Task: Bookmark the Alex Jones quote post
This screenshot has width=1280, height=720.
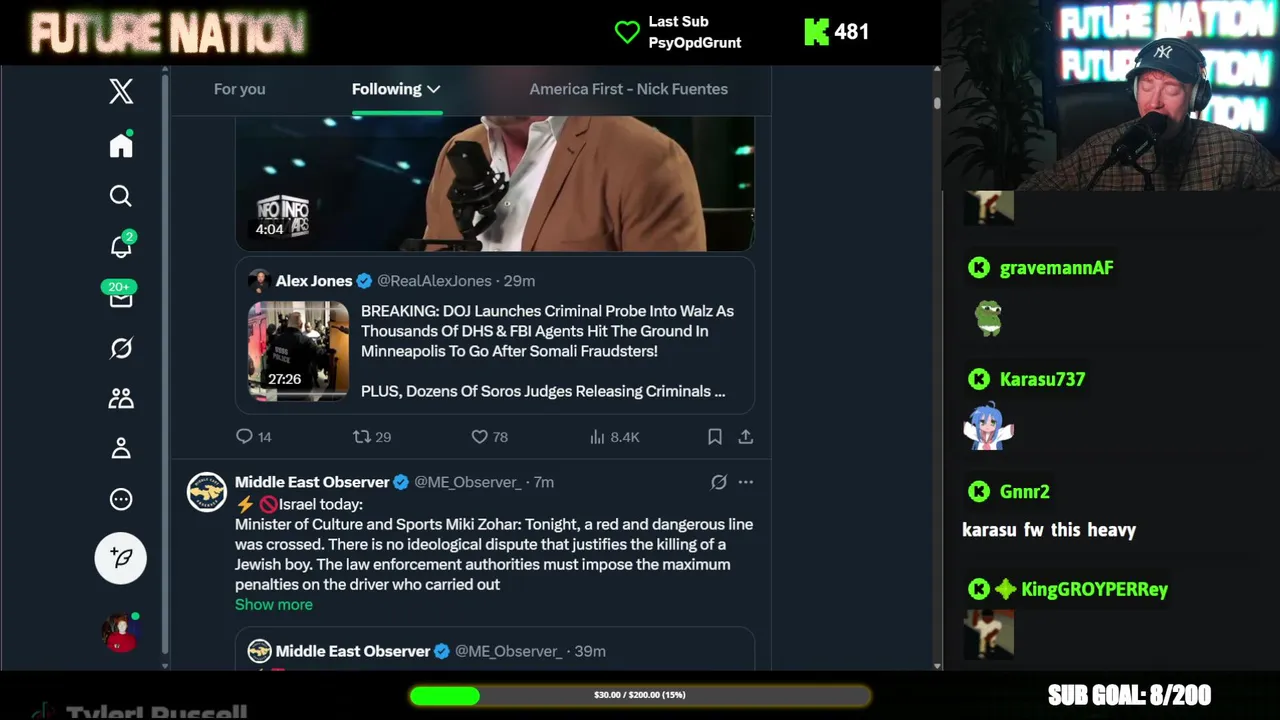Action: (715, 437)
